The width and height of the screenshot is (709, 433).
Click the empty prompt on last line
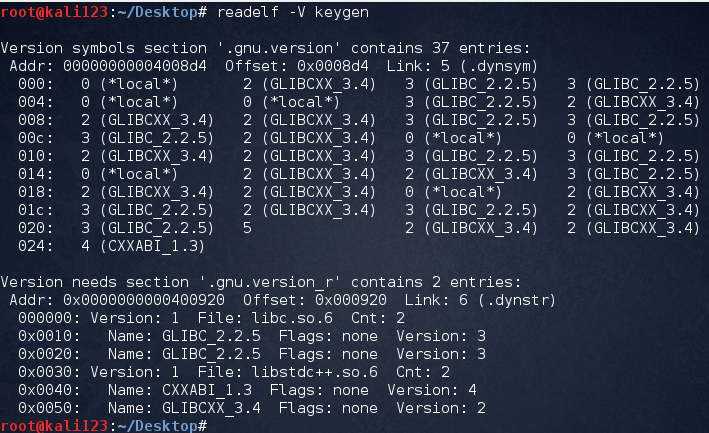click(104, 425)
